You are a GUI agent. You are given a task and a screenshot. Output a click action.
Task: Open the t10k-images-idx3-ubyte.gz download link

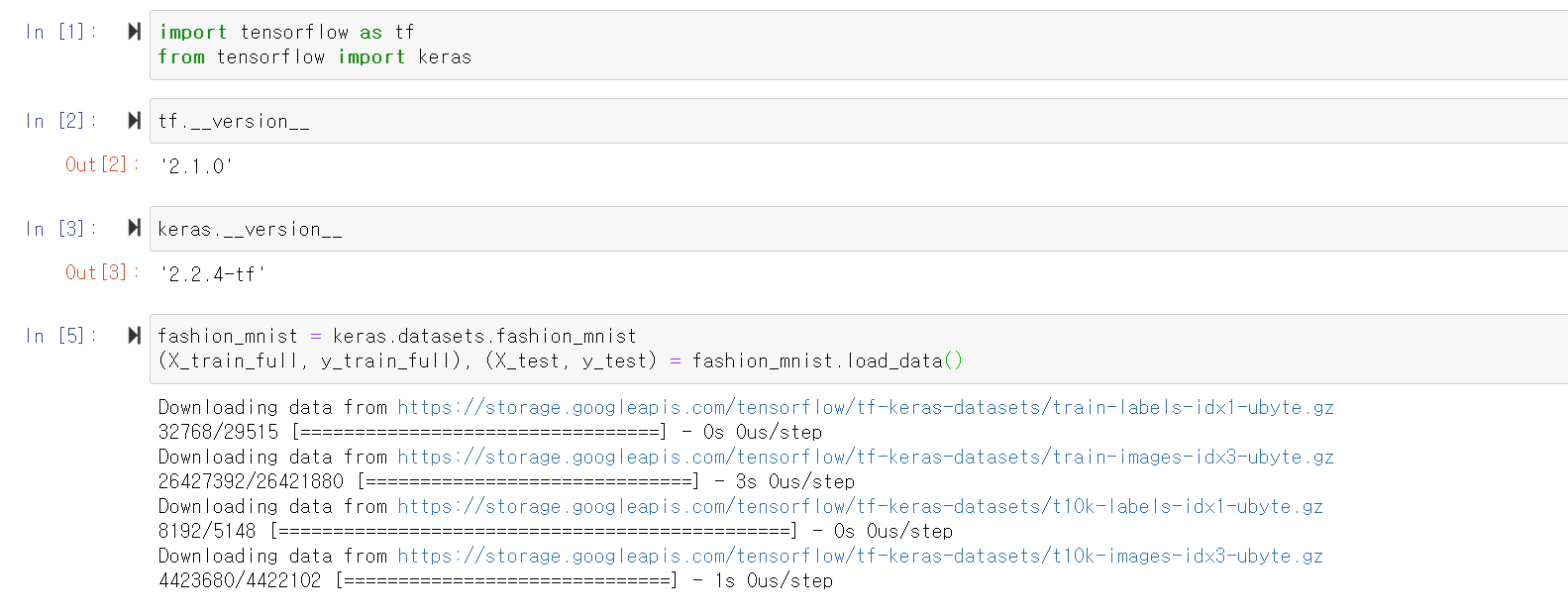click(860, 556)
